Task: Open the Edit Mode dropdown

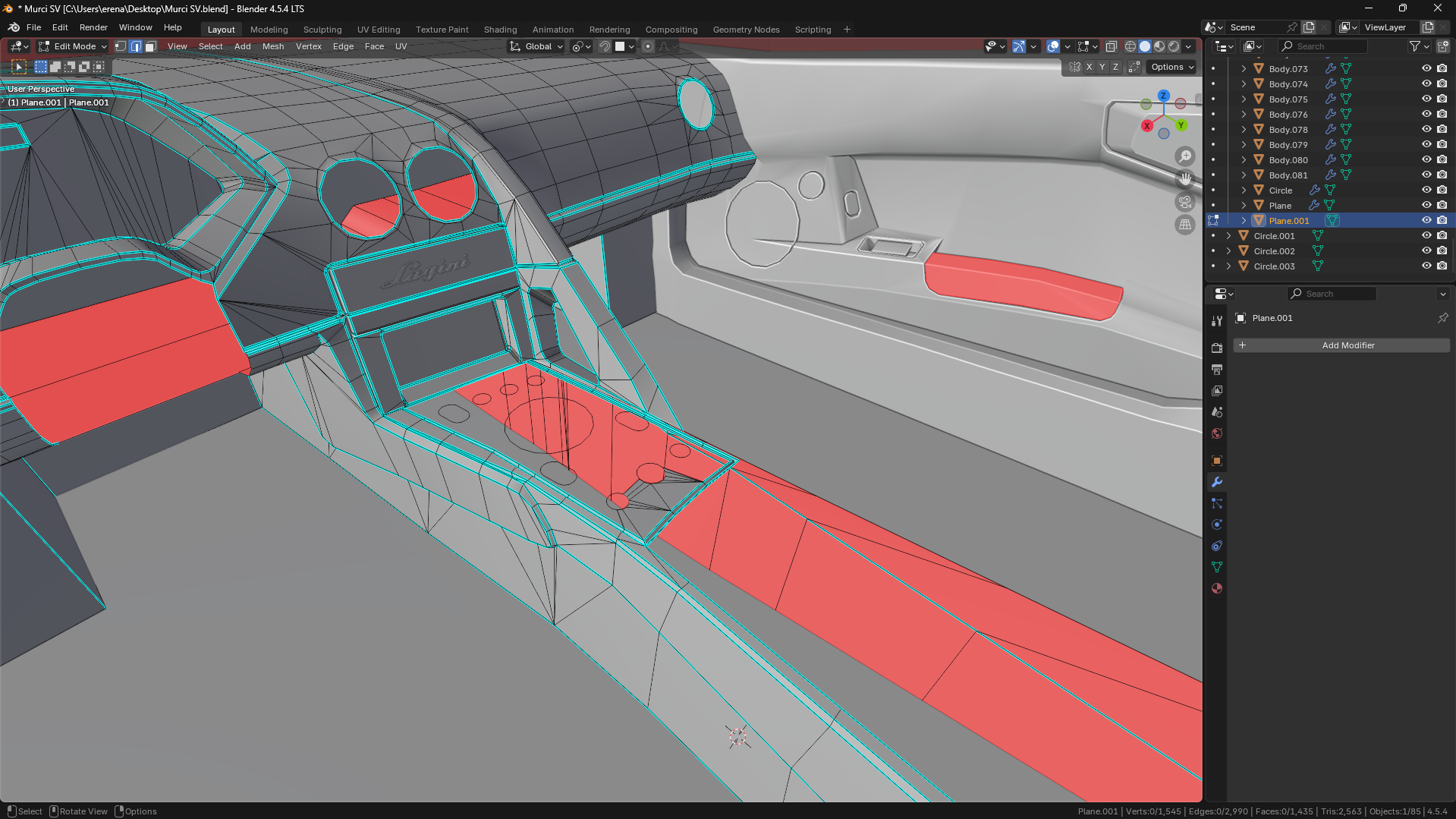Action: click(74, 46)
